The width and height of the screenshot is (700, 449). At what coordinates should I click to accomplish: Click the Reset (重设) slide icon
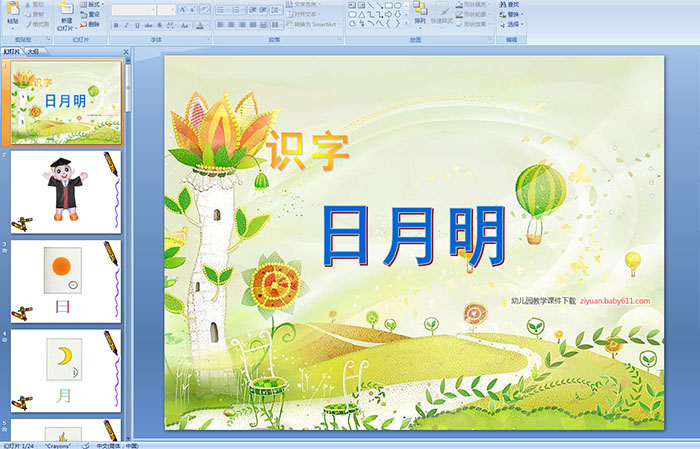click(83, 14)
